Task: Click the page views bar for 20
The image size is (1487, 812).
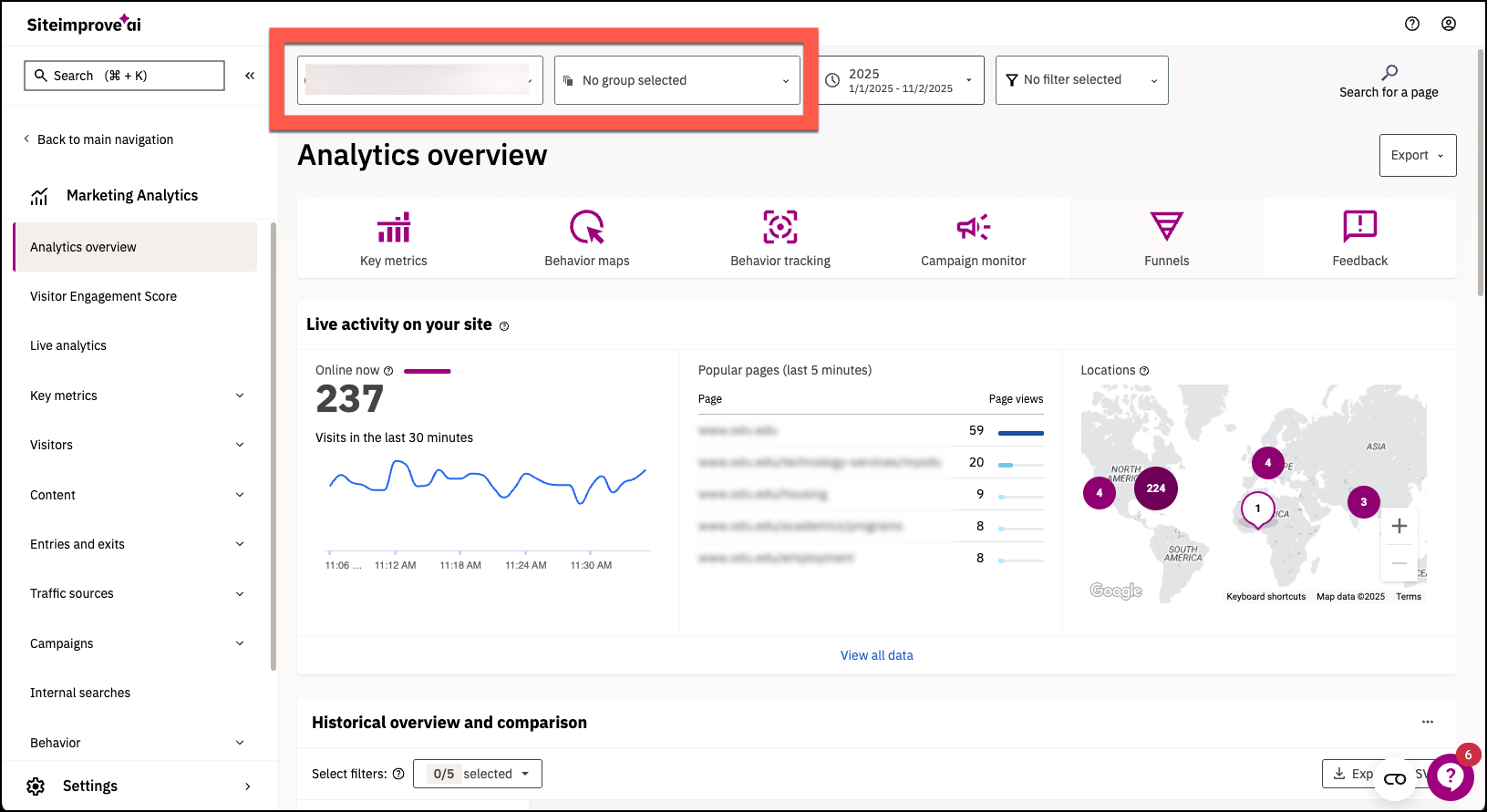Action: click(x=1021, y=465)
